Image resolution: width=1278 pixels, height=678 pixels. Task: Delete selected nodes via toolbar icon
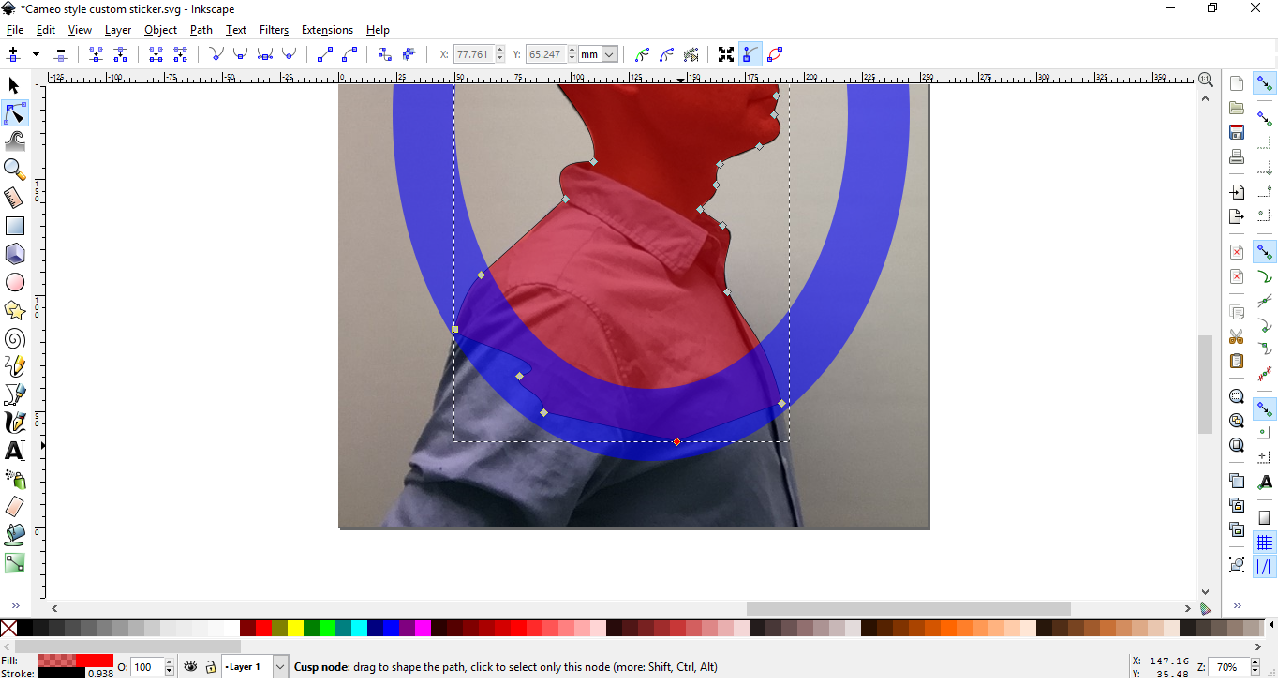click(x=60, y=54)
